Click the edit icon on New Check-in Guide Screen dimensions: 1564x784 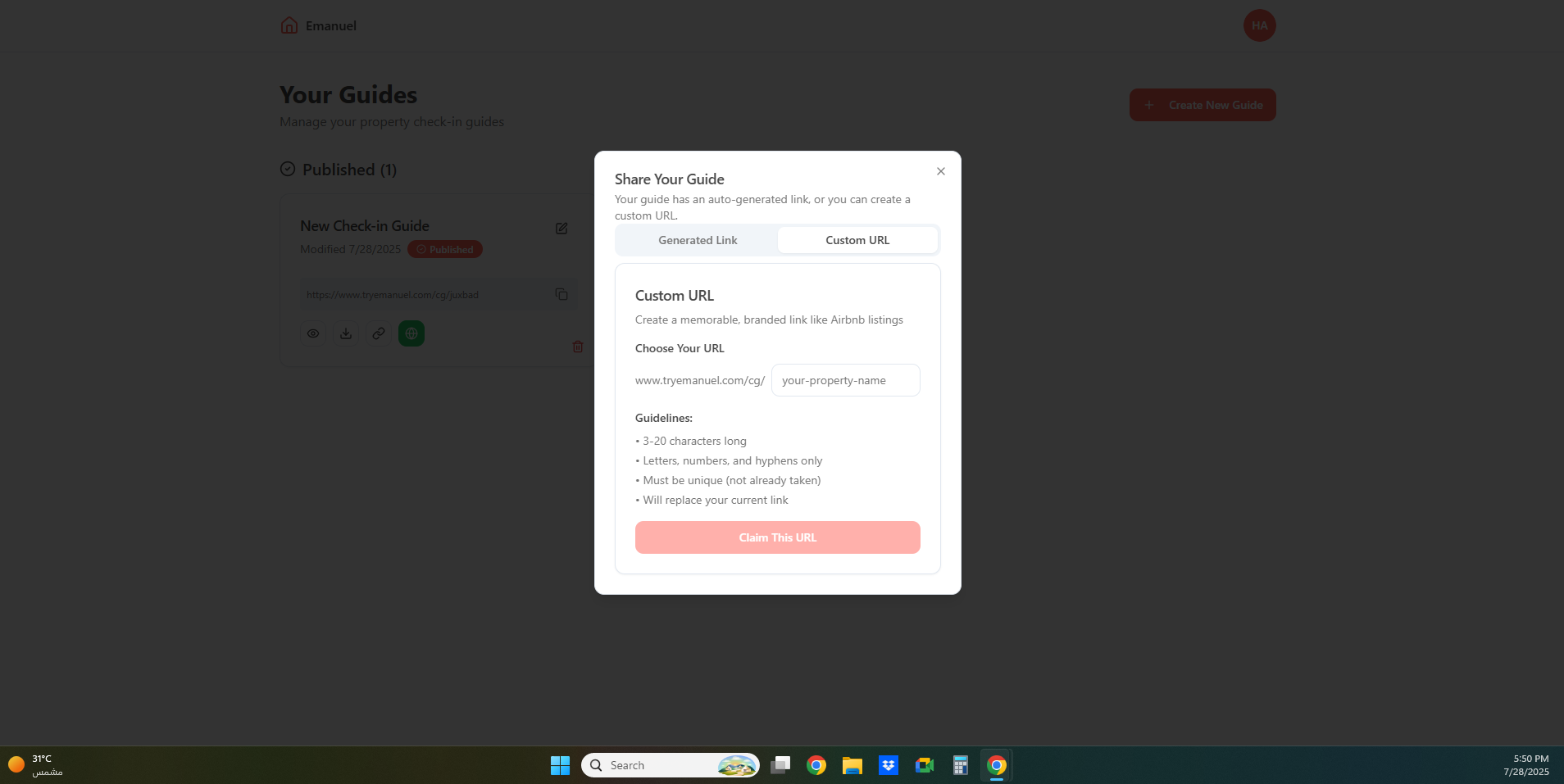(x=561, y=229)
